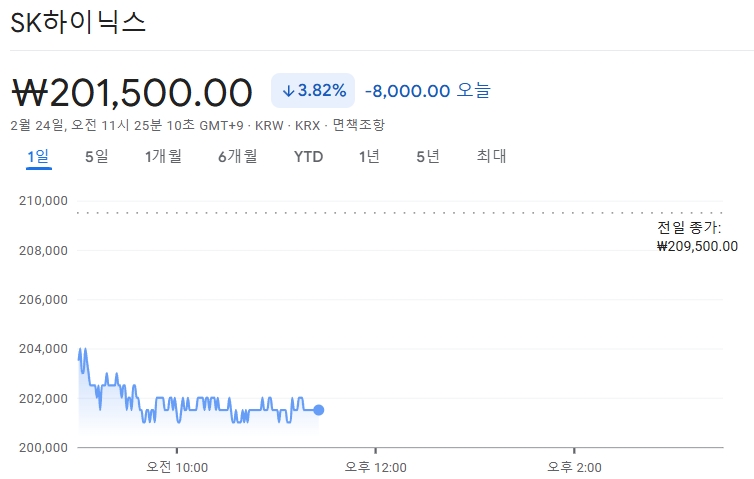754x479 pixels.
Task: Select the YTD chart tab
Action: coord(308,157)
